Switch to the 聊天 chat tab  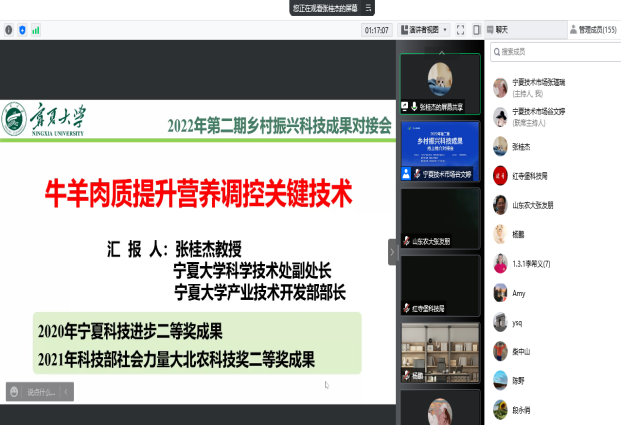526,30
